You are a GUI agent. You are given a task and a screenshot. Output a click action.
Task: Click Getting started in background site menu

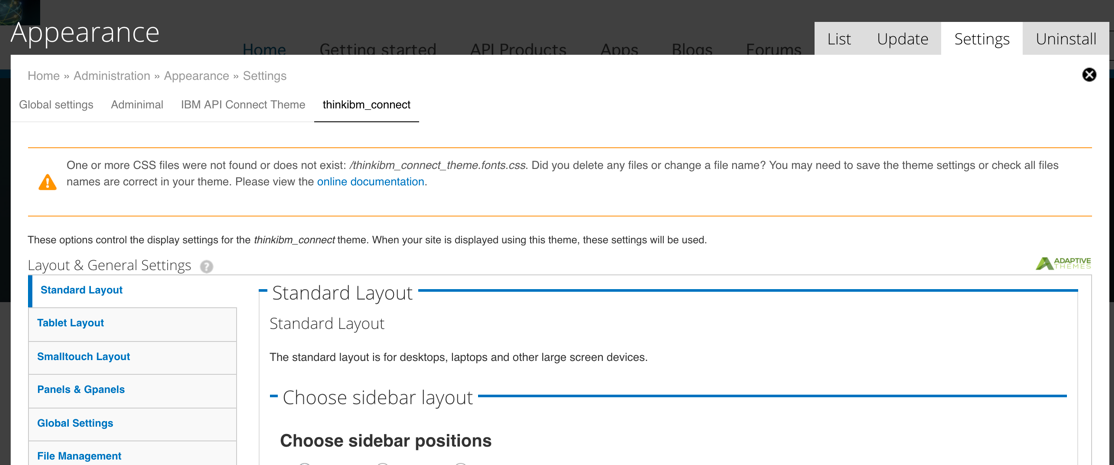(378, 49)
